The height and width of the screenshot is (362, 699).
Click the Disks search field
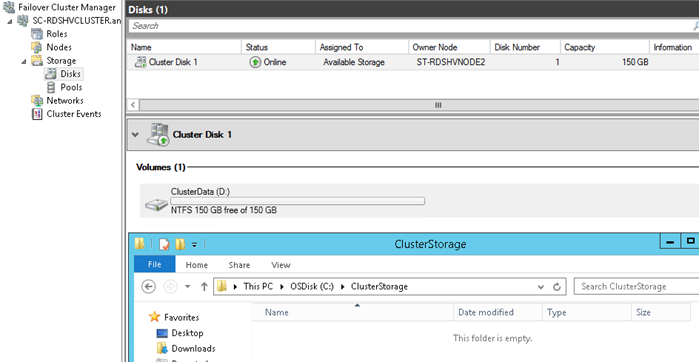410,26
